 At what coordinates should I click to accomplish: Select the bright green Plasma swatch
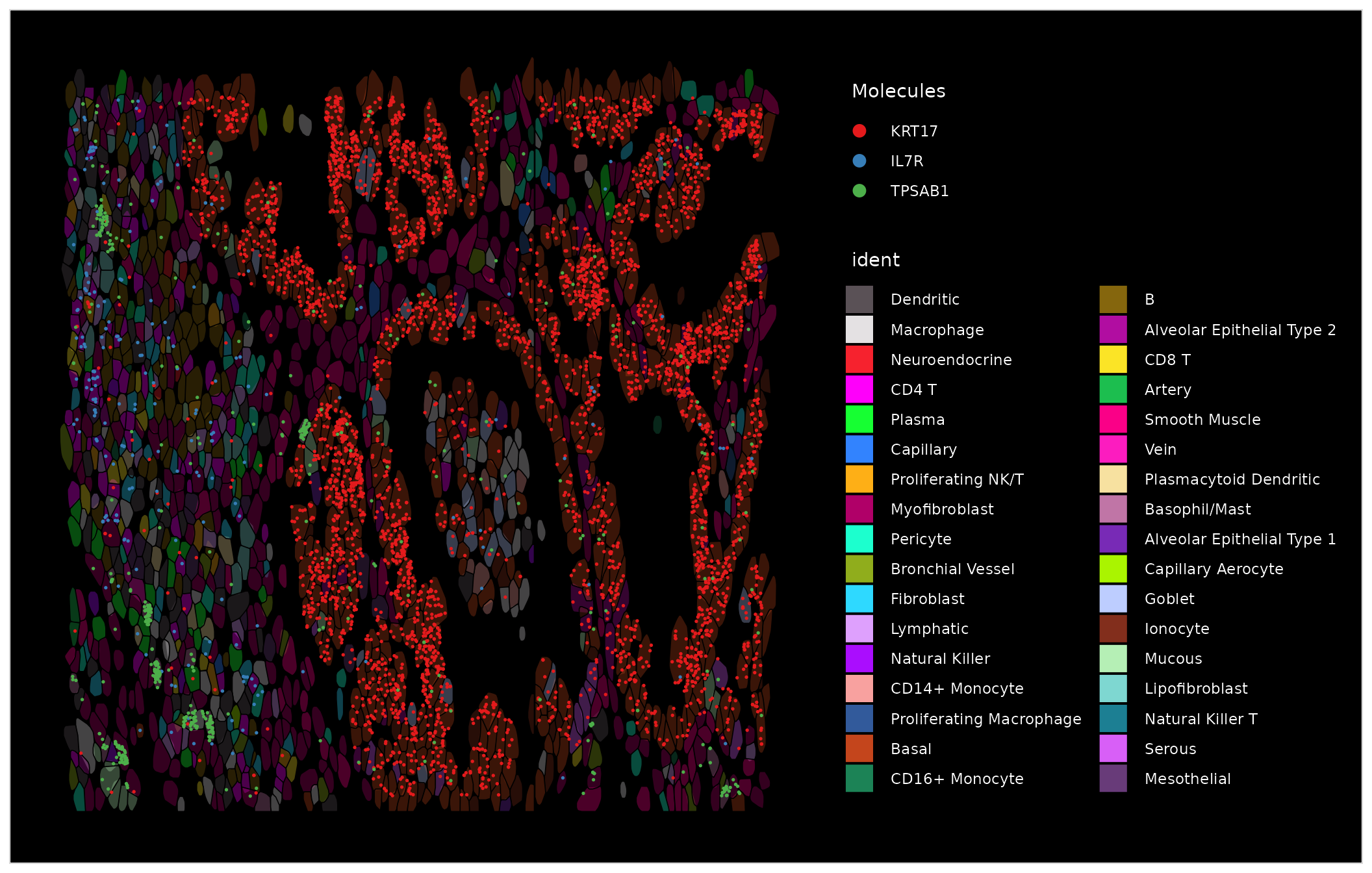click(x=859, y=419)
